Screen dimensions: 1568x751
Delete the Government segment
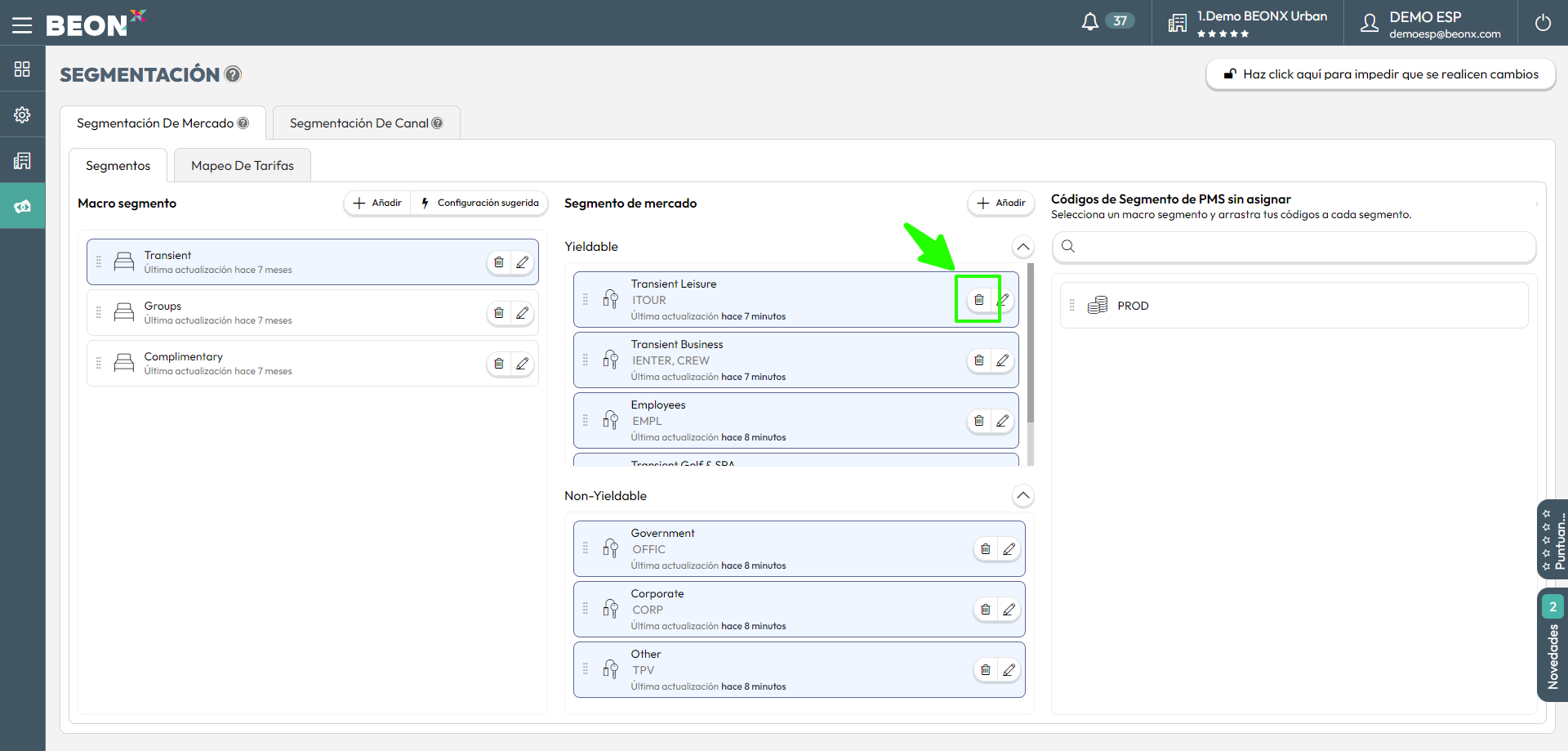tap(986, 549)
